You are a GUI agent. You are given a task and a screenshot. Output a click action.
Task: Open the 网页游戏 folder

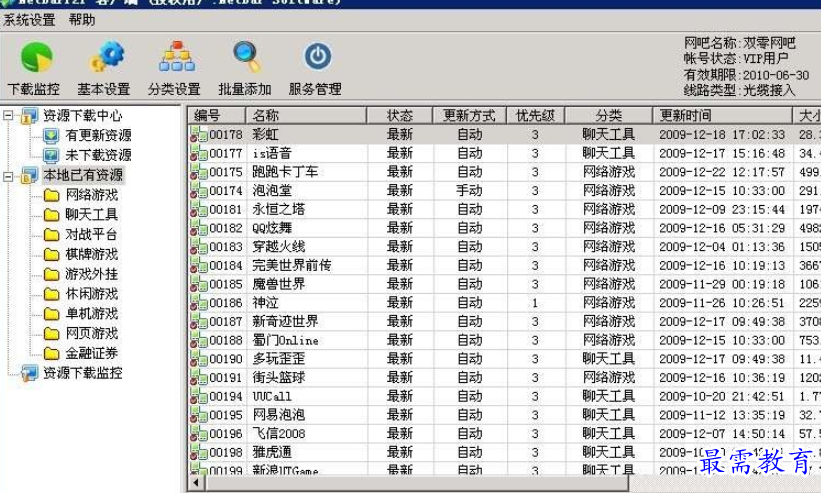point(92,333)
